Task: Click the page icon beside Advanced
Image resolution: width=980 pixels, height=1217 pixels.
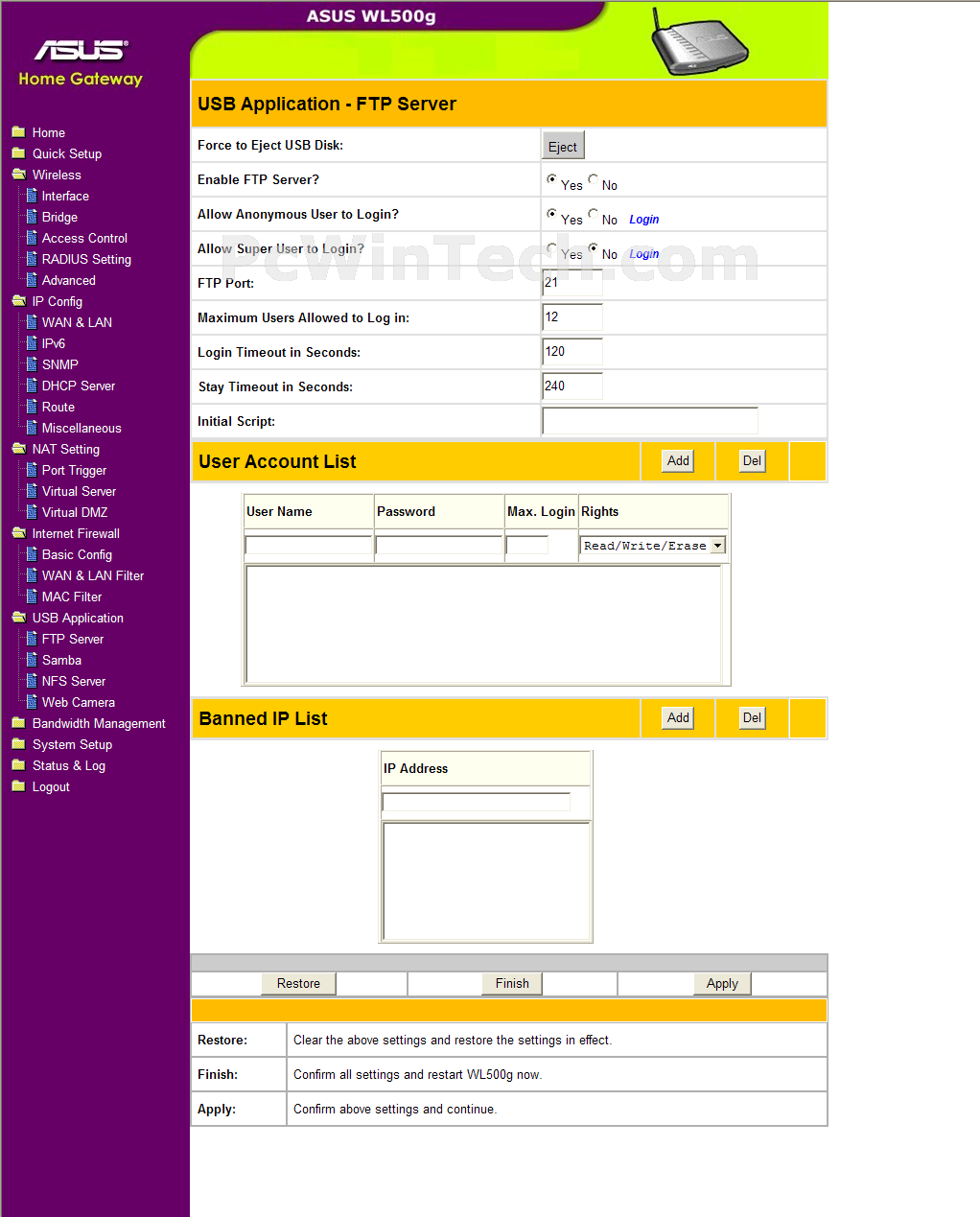Action: coord(32,280)
